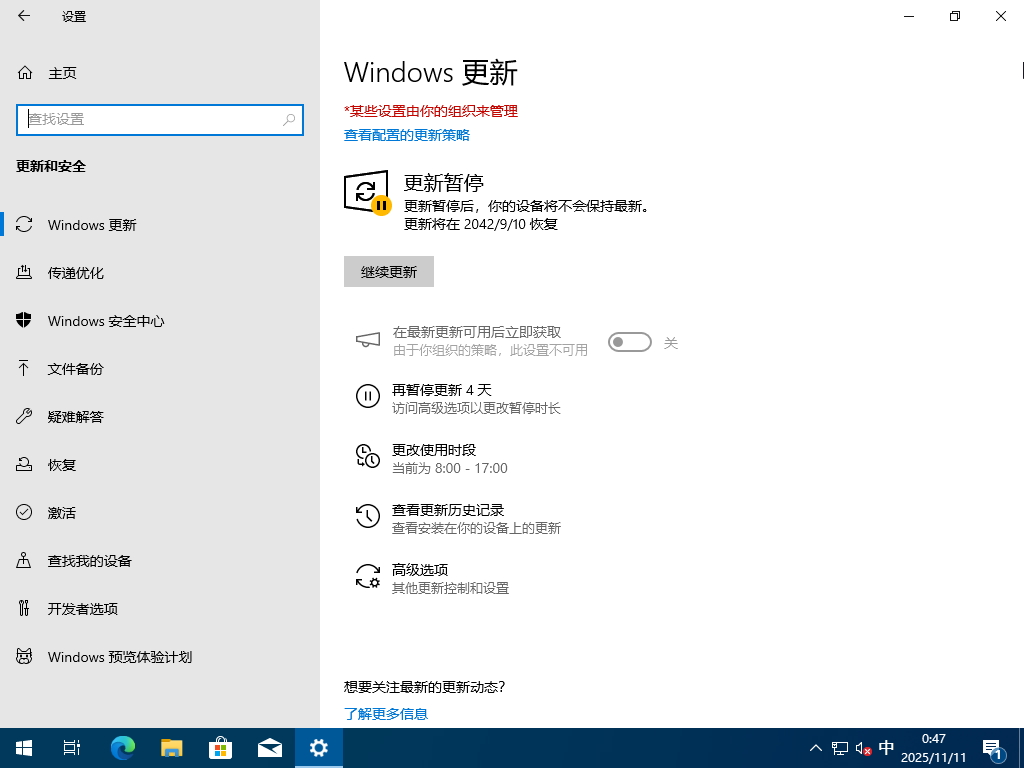Open 开发者选项 settings
Image resolution: width=1024 pixels, height=768 pixels.
pos(83,608)
